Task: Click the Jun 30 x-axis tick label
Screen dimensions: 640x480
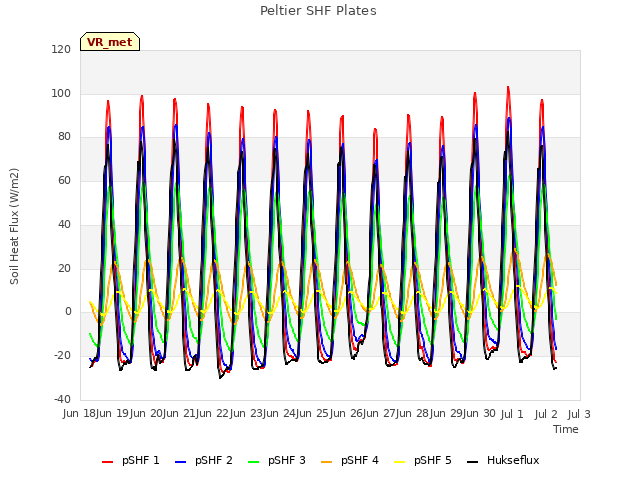Action: coord(479,414)
